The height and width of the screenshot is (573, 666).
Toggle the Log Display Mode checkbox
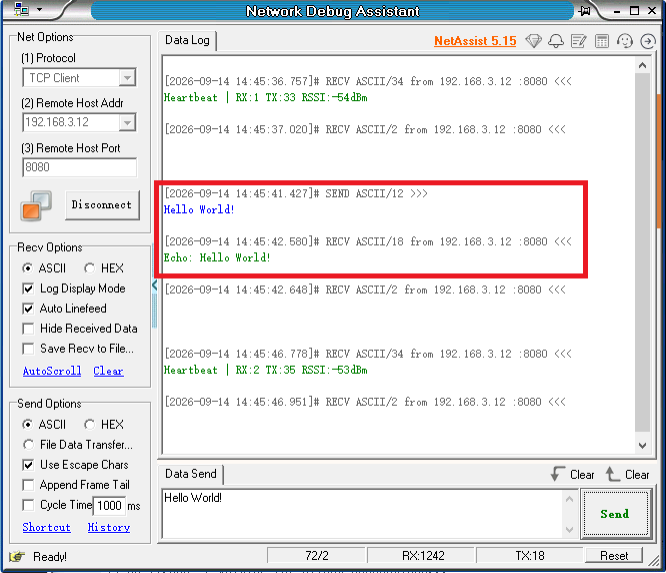[28, 289]
